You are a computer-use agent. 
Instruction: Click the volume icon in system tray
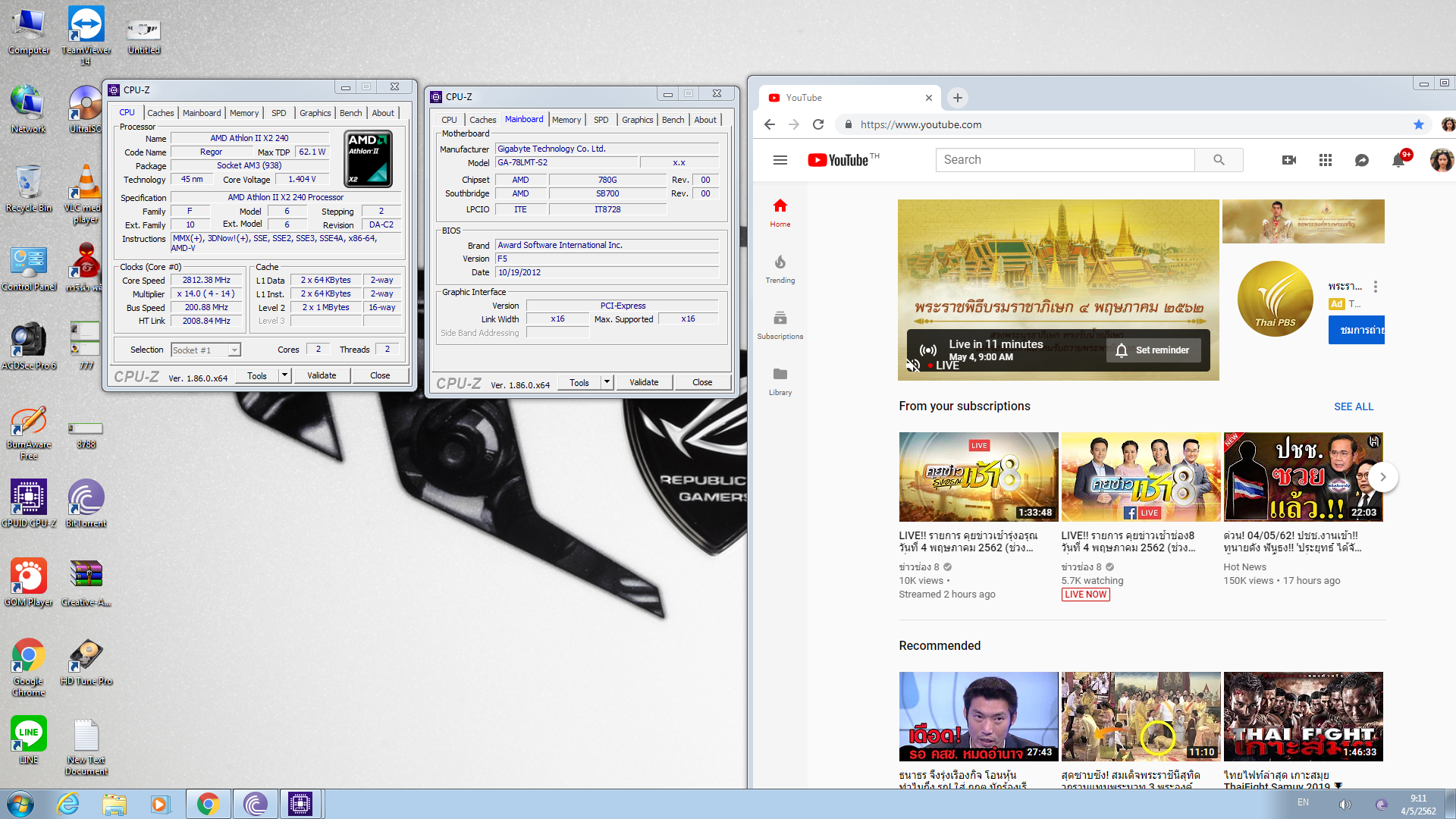pyautogui.click(x=1345, y=805)
